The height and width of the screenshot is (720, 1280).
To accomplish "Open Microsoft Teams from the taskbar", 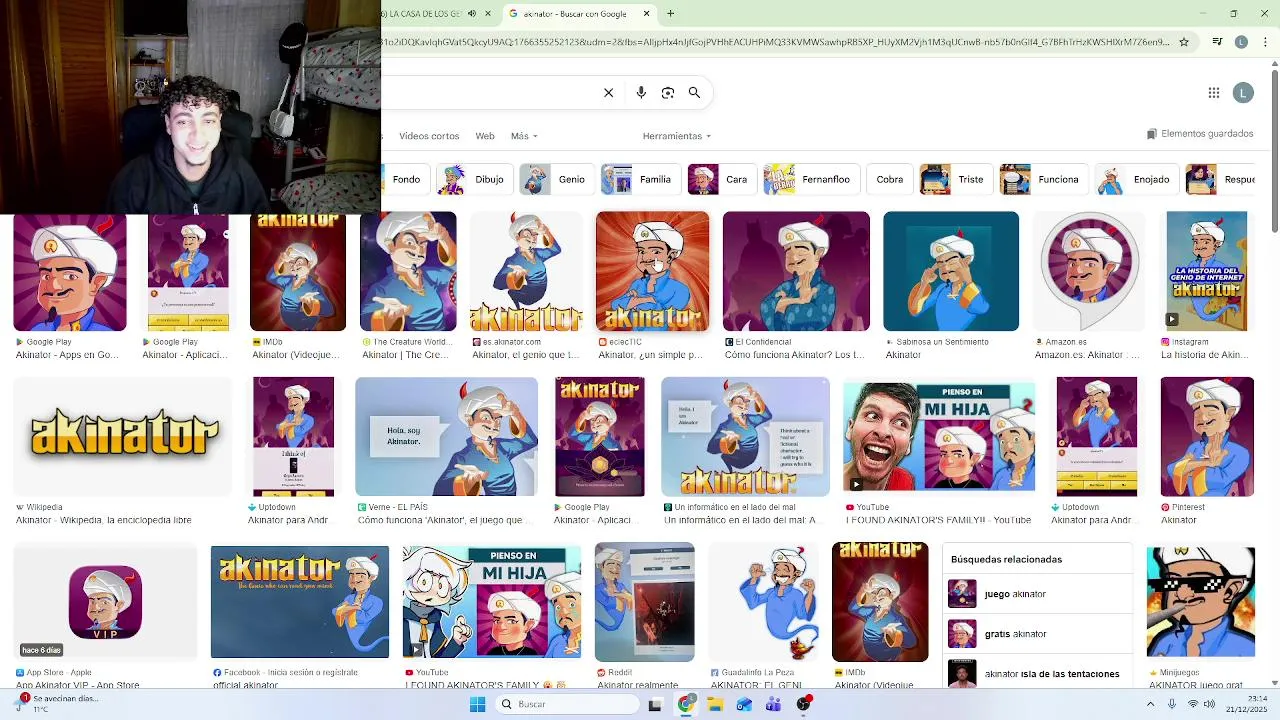I will pyautogui.click(x=773, y=704).
